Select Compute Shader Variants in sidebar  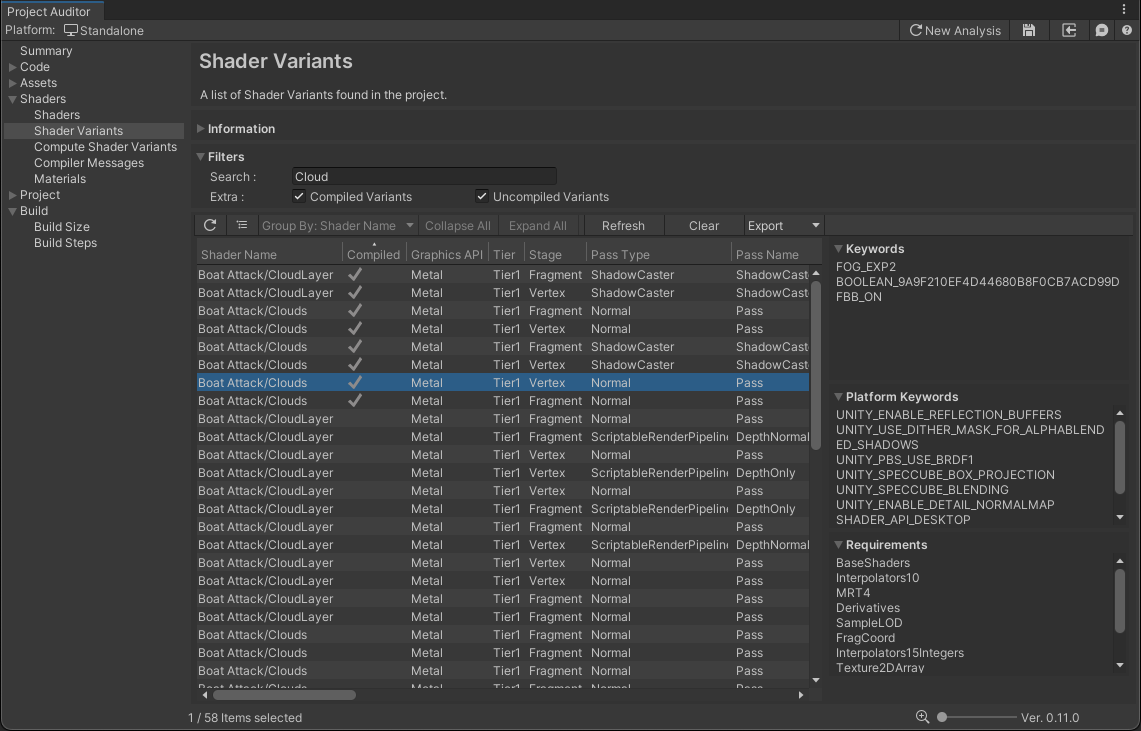[105, 147]
